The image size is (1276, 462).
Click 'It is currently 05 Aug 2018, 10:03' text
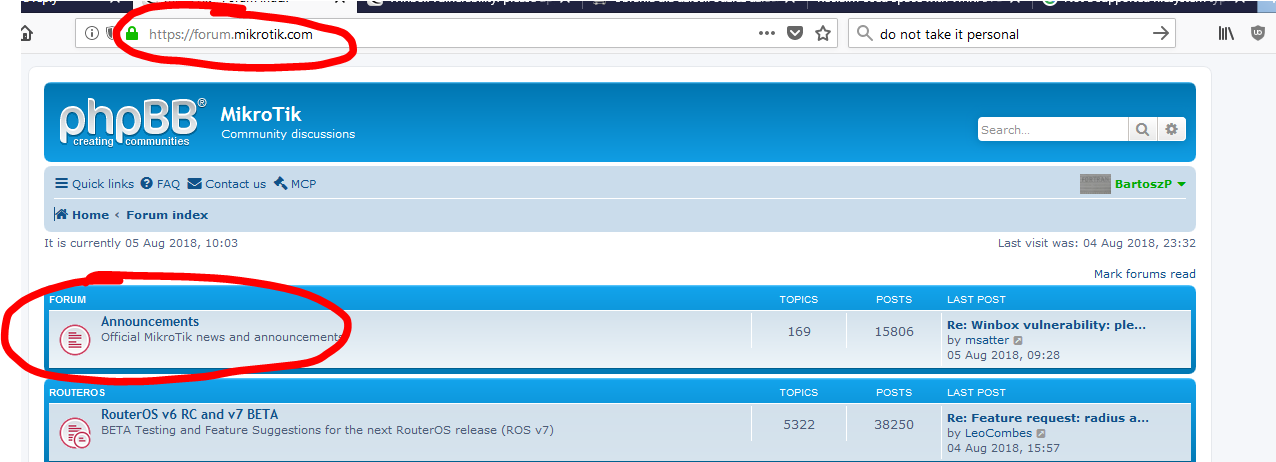(x=141, y=243)
